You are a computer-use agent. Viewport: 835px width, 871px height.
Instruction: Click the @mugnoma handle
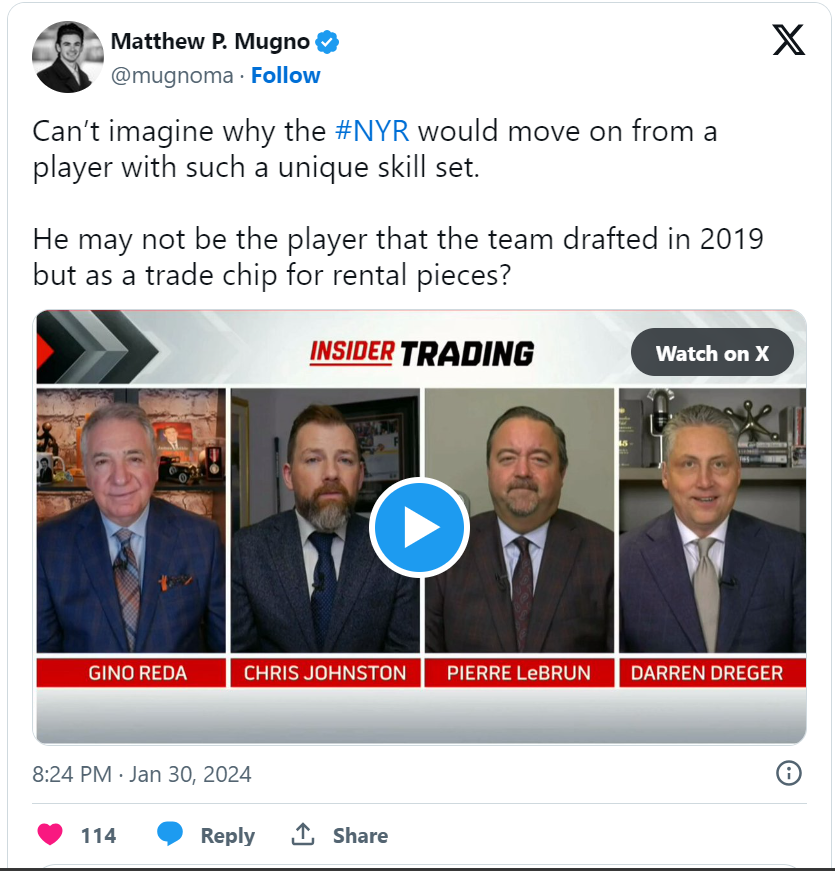pyautogui.click(x=172, y=76)
